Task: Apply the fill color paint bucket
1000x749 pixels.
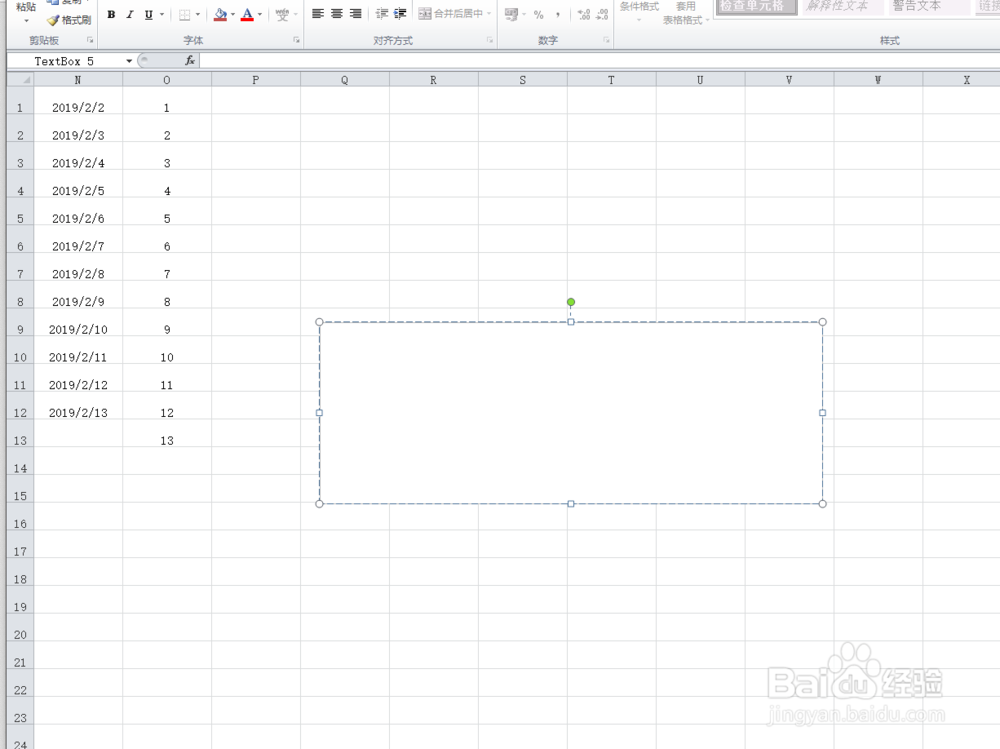Action: click(221, 15)
